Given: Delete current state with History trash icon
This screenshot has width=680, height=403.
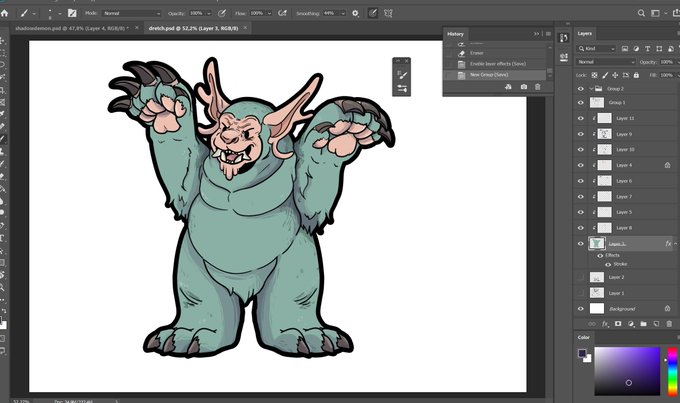Looking at the screenshot, I should pyautogui.click(x=537, y=87).
